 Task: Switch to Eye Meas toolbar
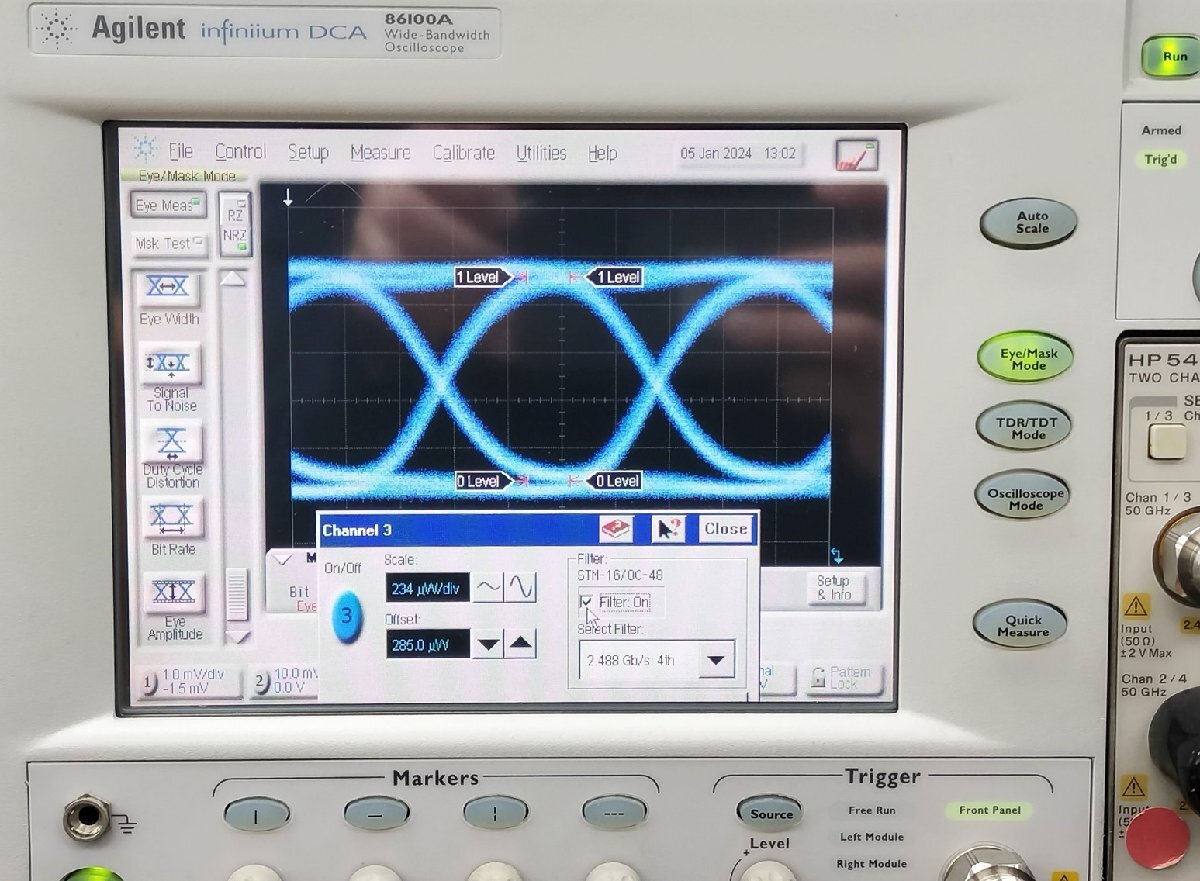tap(169, 205)
